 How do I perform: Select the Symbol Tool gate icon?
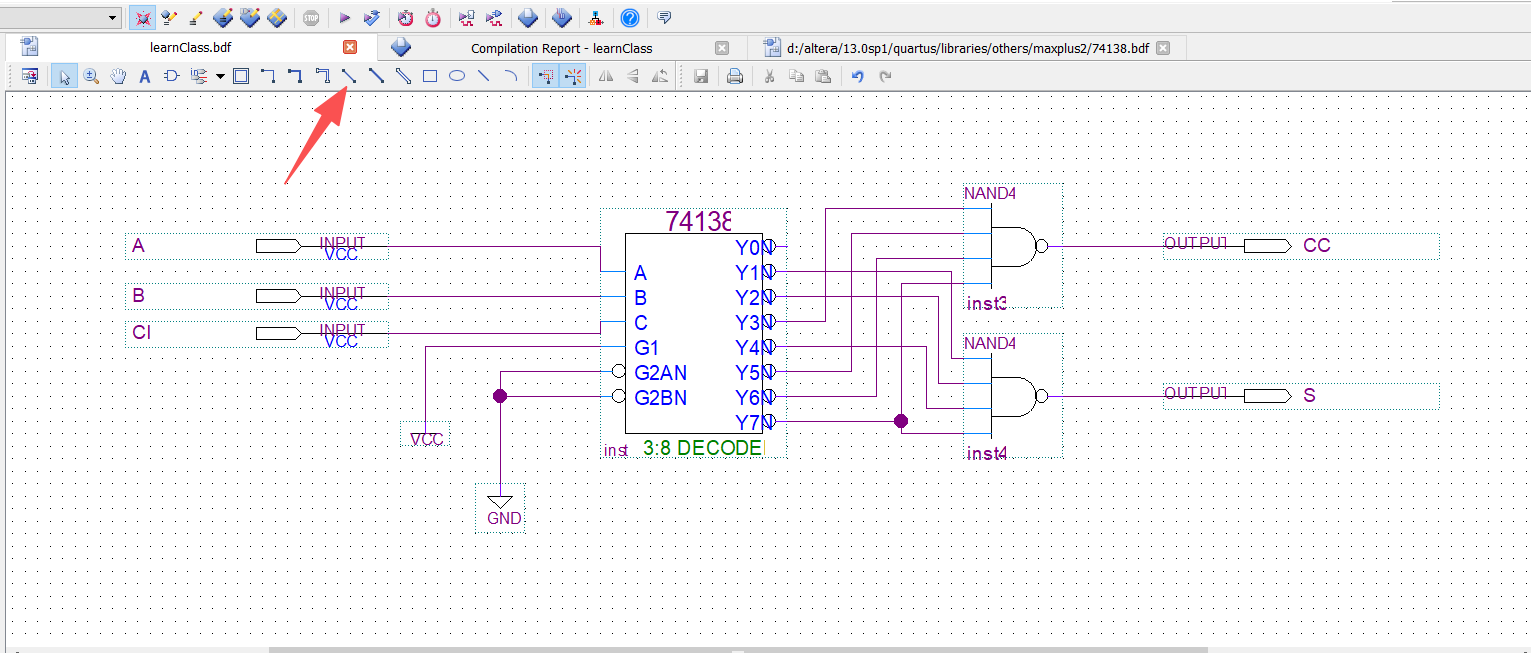[171, 76]
